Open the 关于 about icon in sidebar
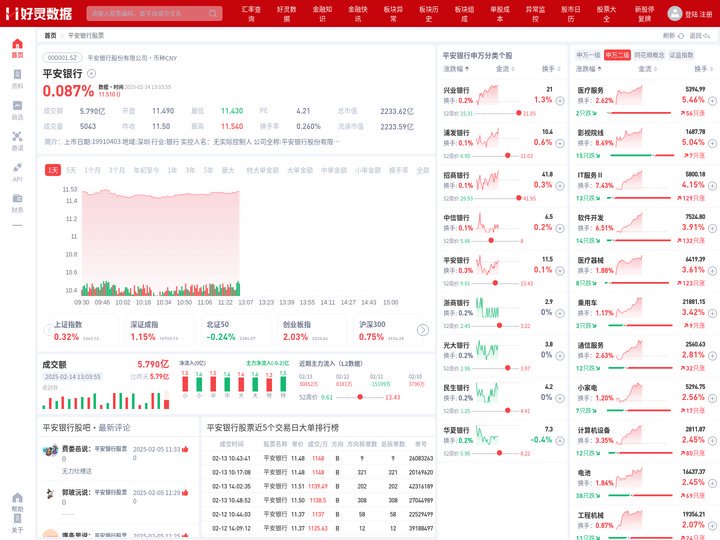The image size is (720, 540). 17,519
